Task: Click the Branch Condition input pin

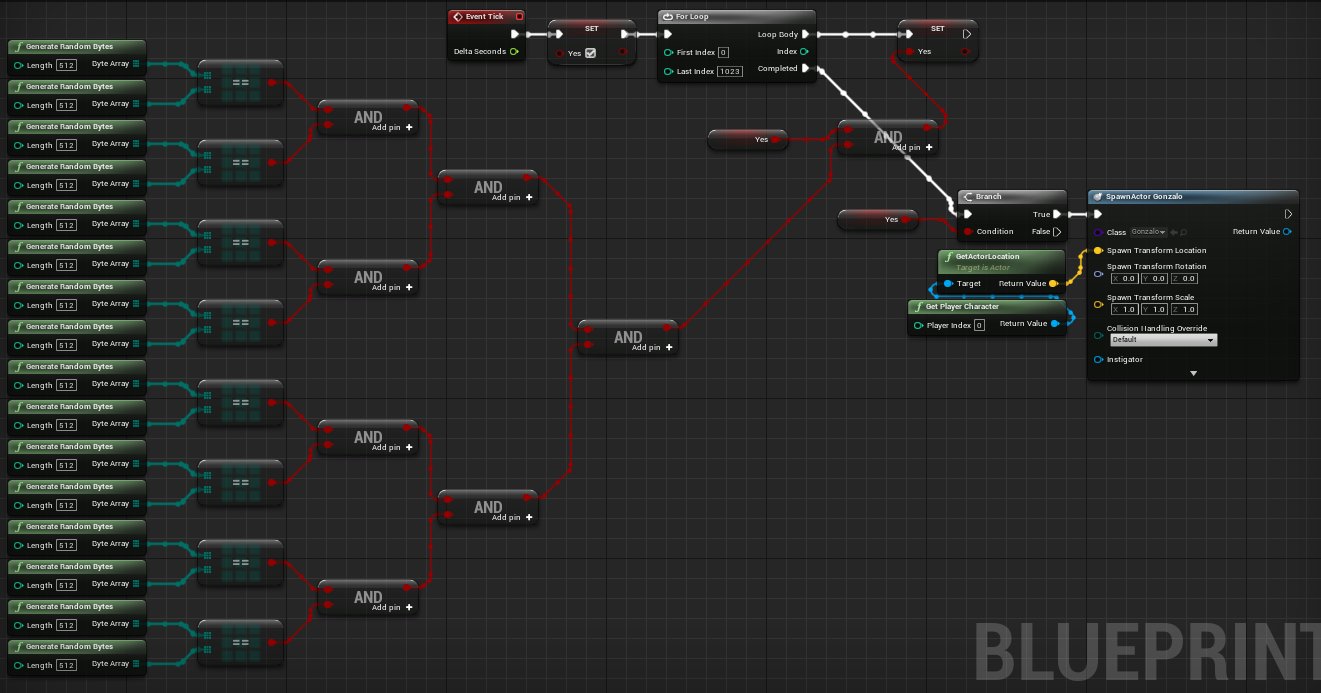Action: click(968, 232)
